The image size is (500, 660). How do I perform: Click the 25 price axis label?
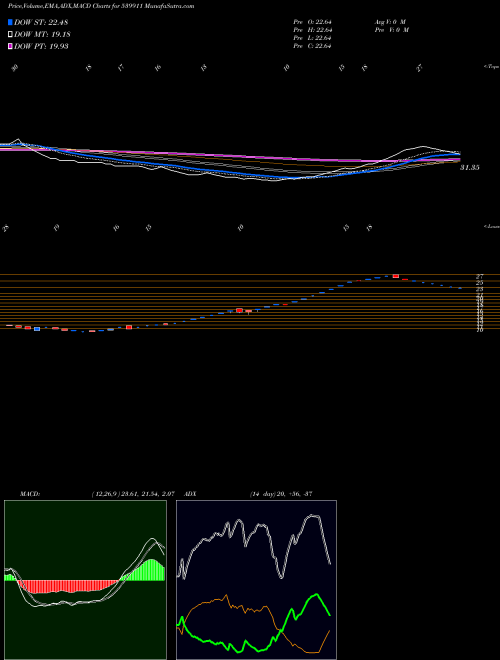click(479, 283)
